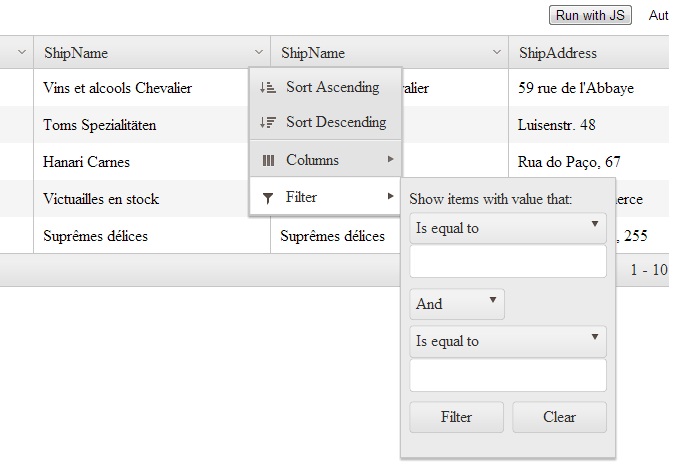Click the Run with JS button
Screen dimensions: 673x475
pos(591,15)
